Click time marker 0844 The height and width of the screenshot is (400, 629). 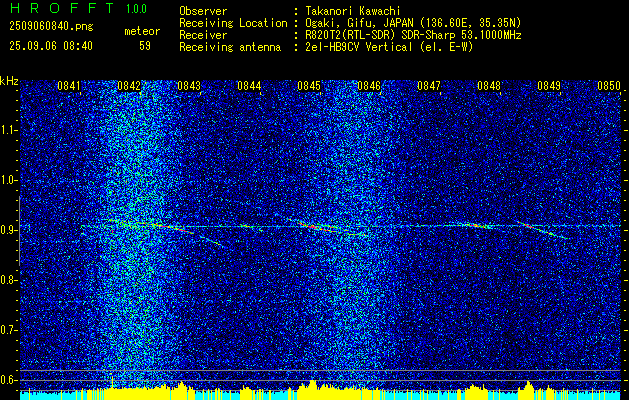[x=249, y=86]
